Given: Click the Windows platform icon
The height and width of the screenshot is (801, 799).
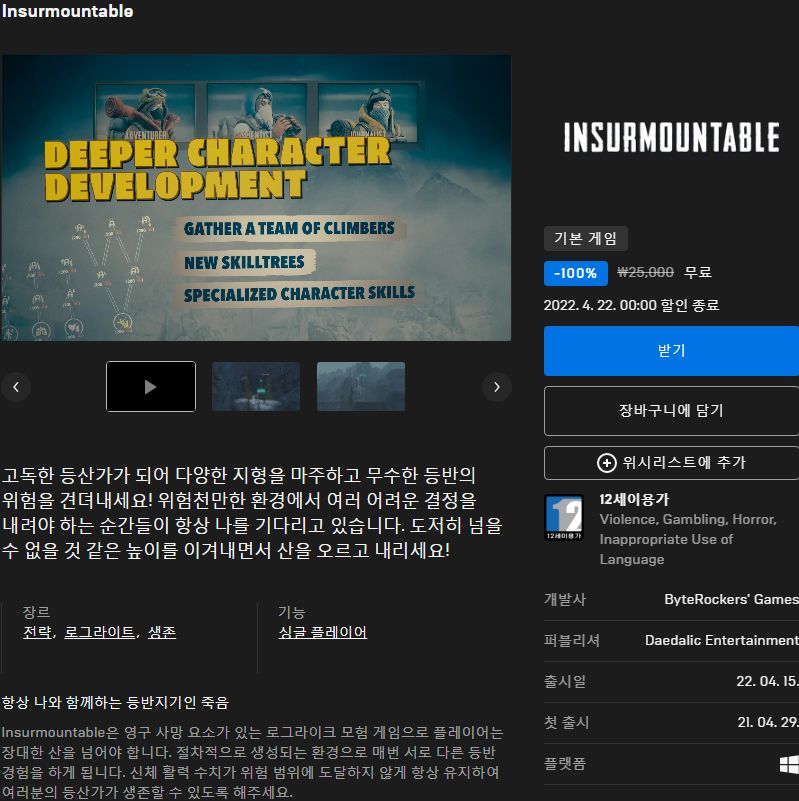Looking at the screenshot, I should 789,765.
